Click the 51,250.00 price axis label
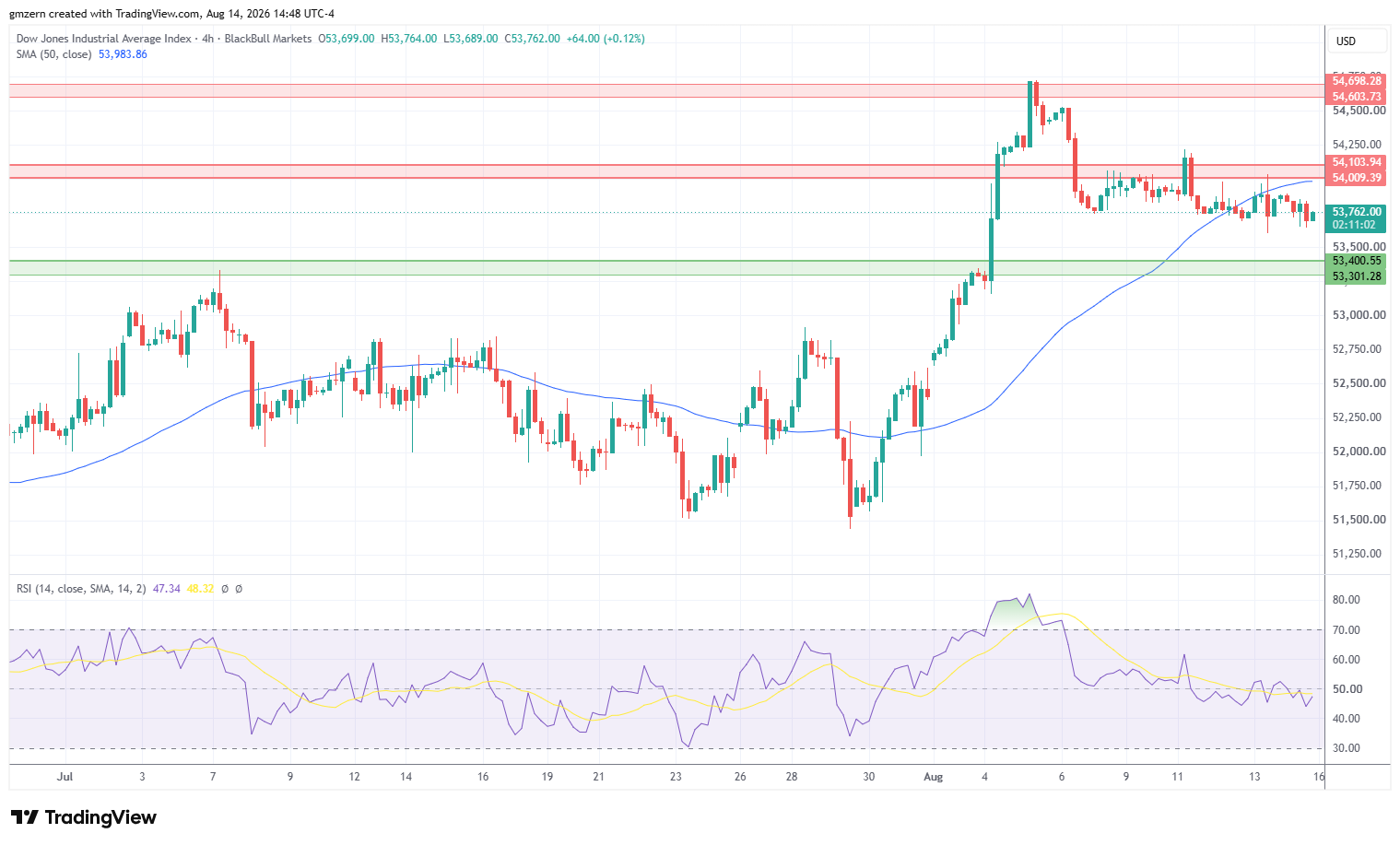The image size is (1400, 845). point(1359,554)
